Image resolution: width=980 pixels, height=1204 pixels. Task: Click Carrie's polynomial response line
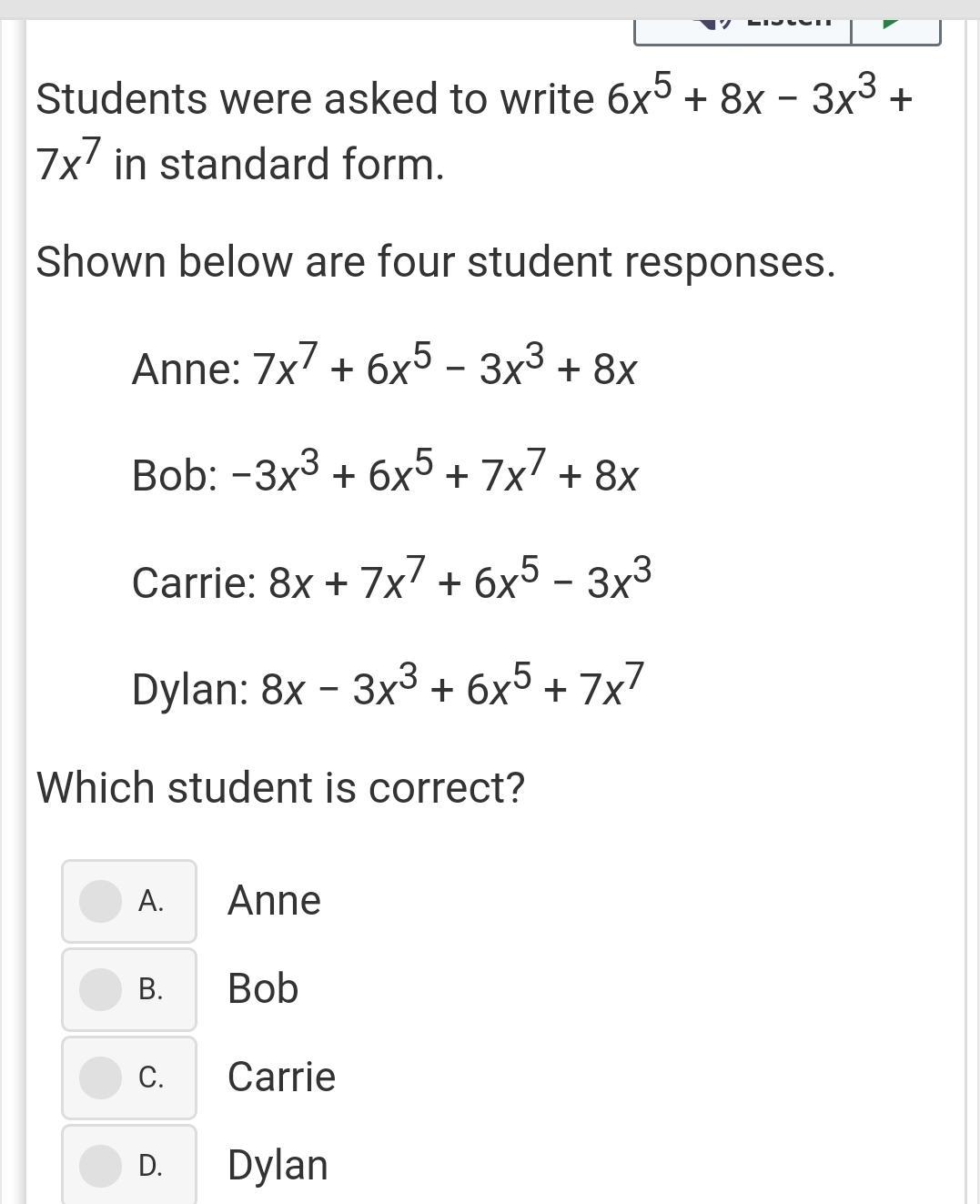[391, 581]
